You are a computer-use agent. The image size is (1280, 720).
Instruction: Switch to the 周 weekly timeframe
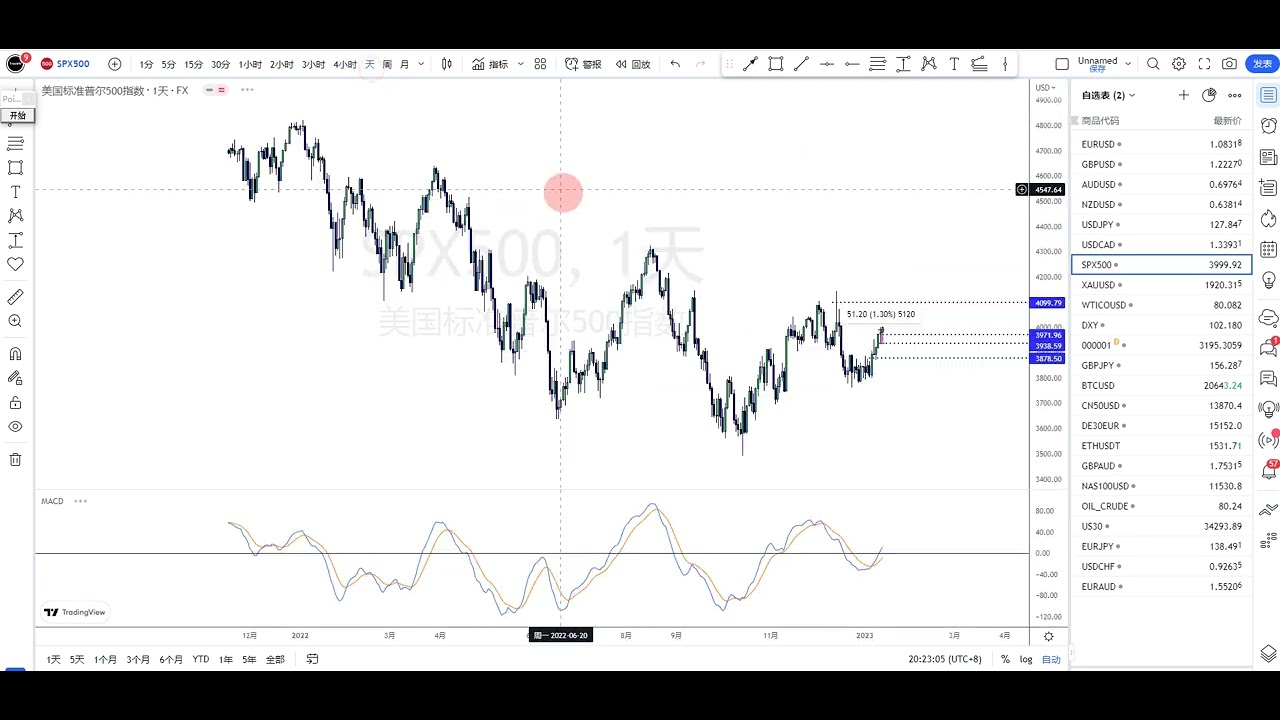[387, 64]
